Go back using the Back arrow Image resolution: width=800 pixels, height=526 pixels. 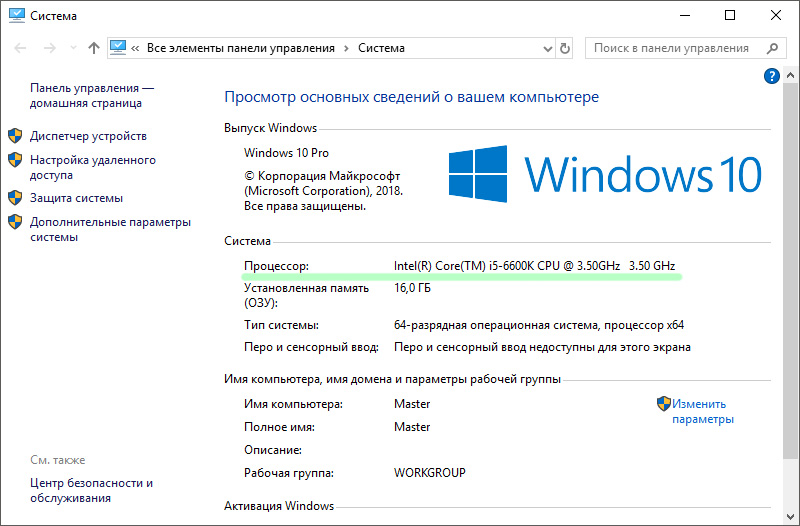[19, 48]
